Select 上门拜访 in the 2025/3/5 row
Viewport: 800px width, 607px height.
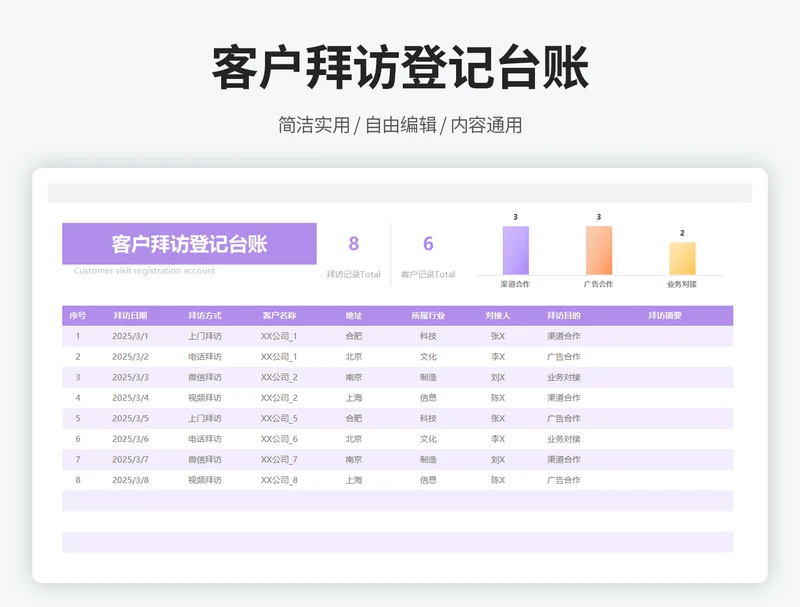tap(205, 418)
